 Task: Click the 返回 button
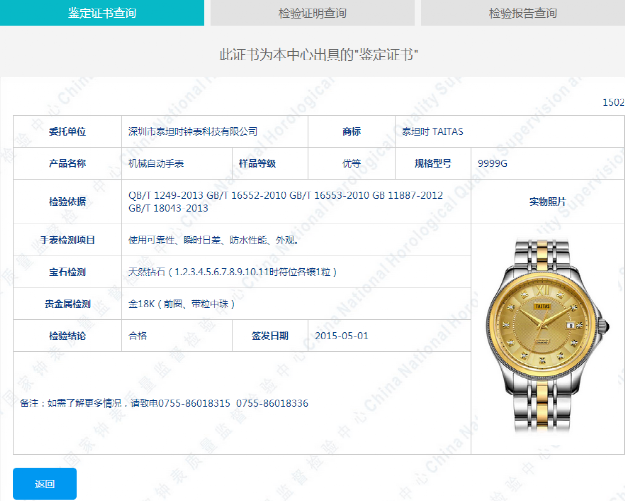click(x=45, y=484)
